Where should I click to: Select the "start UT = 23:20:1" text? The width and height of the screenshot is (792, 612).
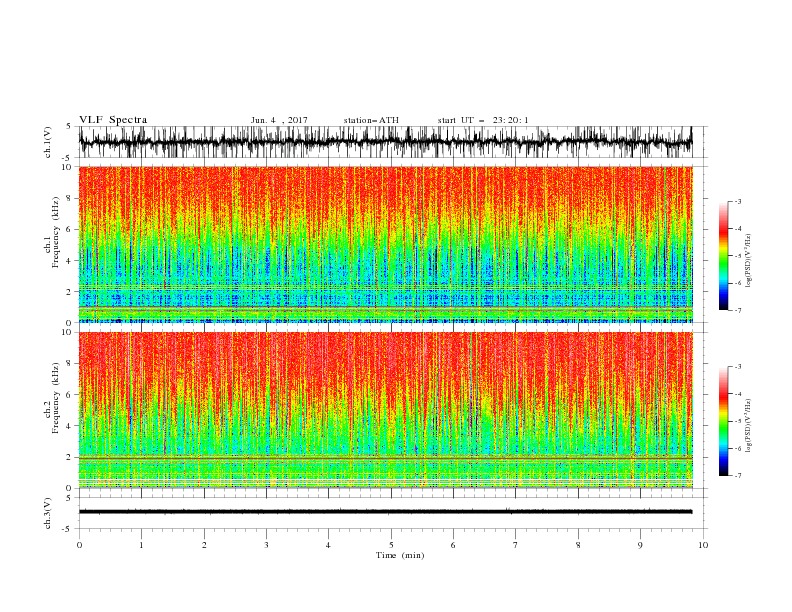point(483,120)
